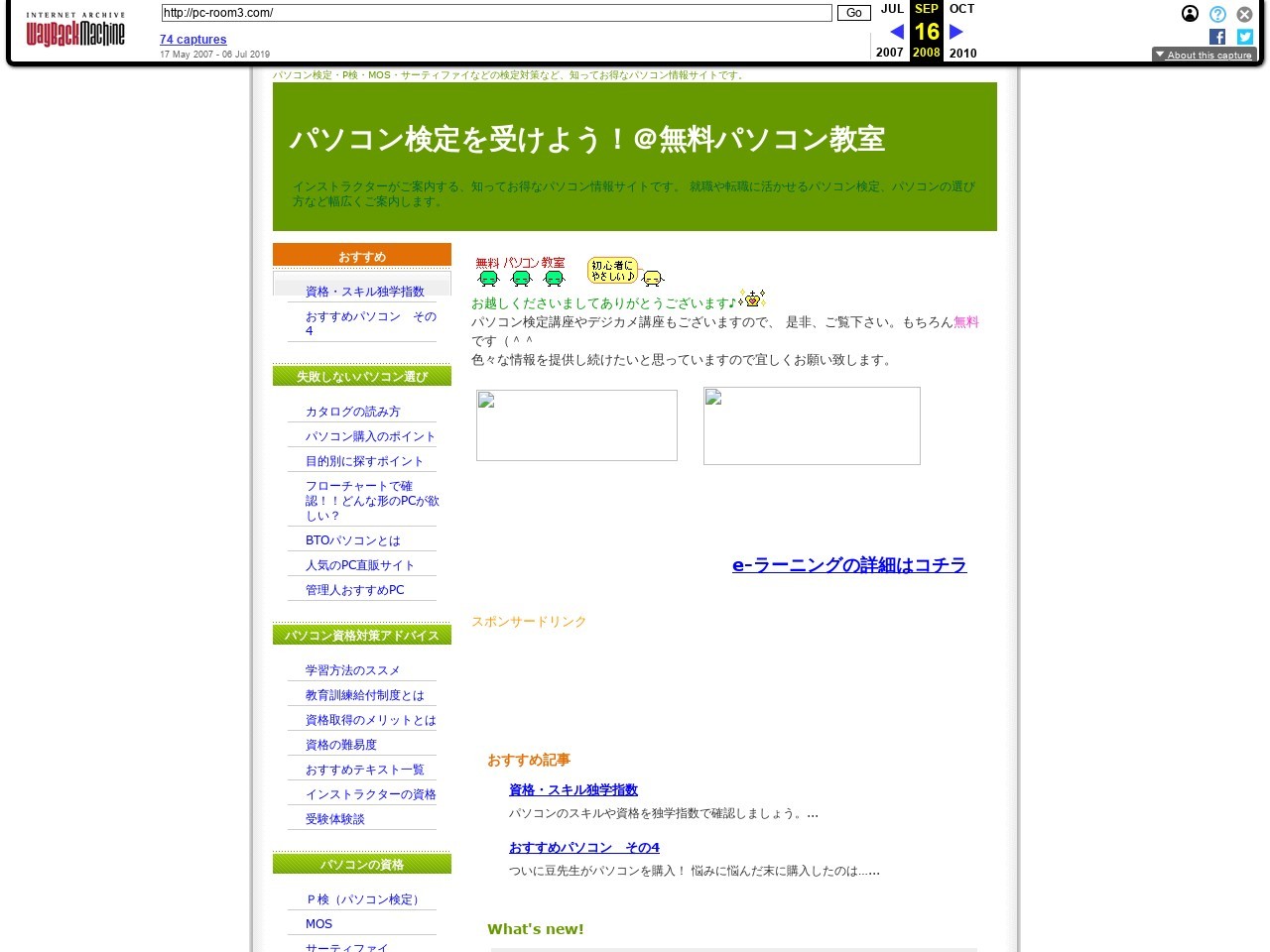
Task: Go to the previous capture with left arrow
Action: 896,31
